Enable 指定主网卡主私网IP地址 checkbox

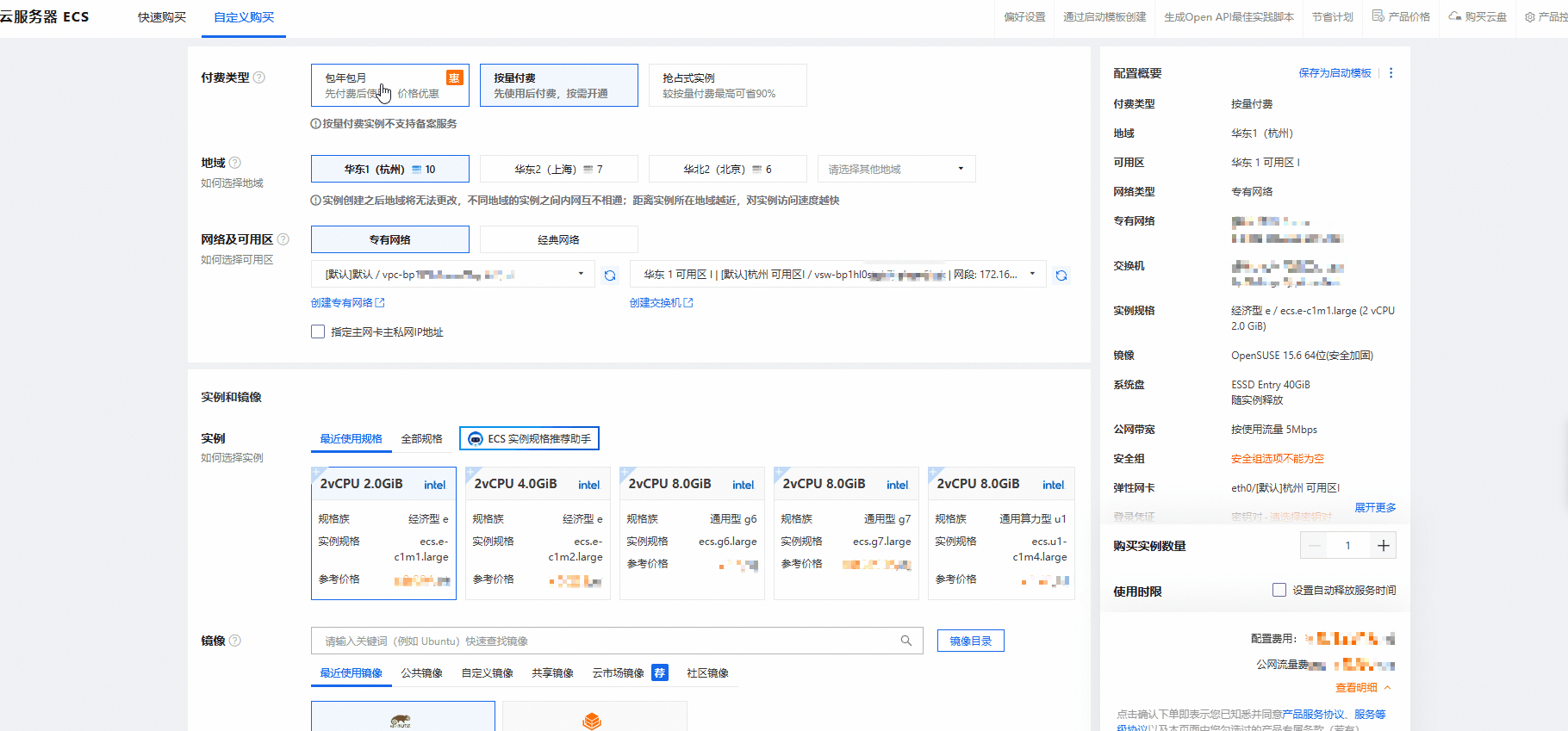tap(318, 331)
